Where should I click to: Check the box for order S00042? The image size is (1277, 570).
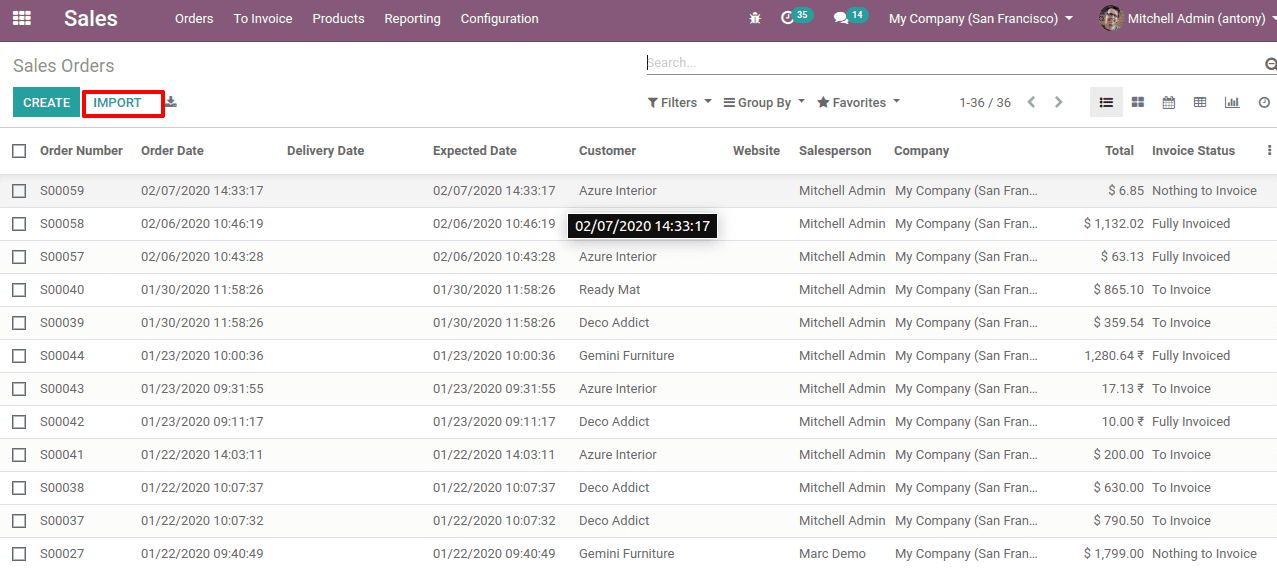point(19,422)
